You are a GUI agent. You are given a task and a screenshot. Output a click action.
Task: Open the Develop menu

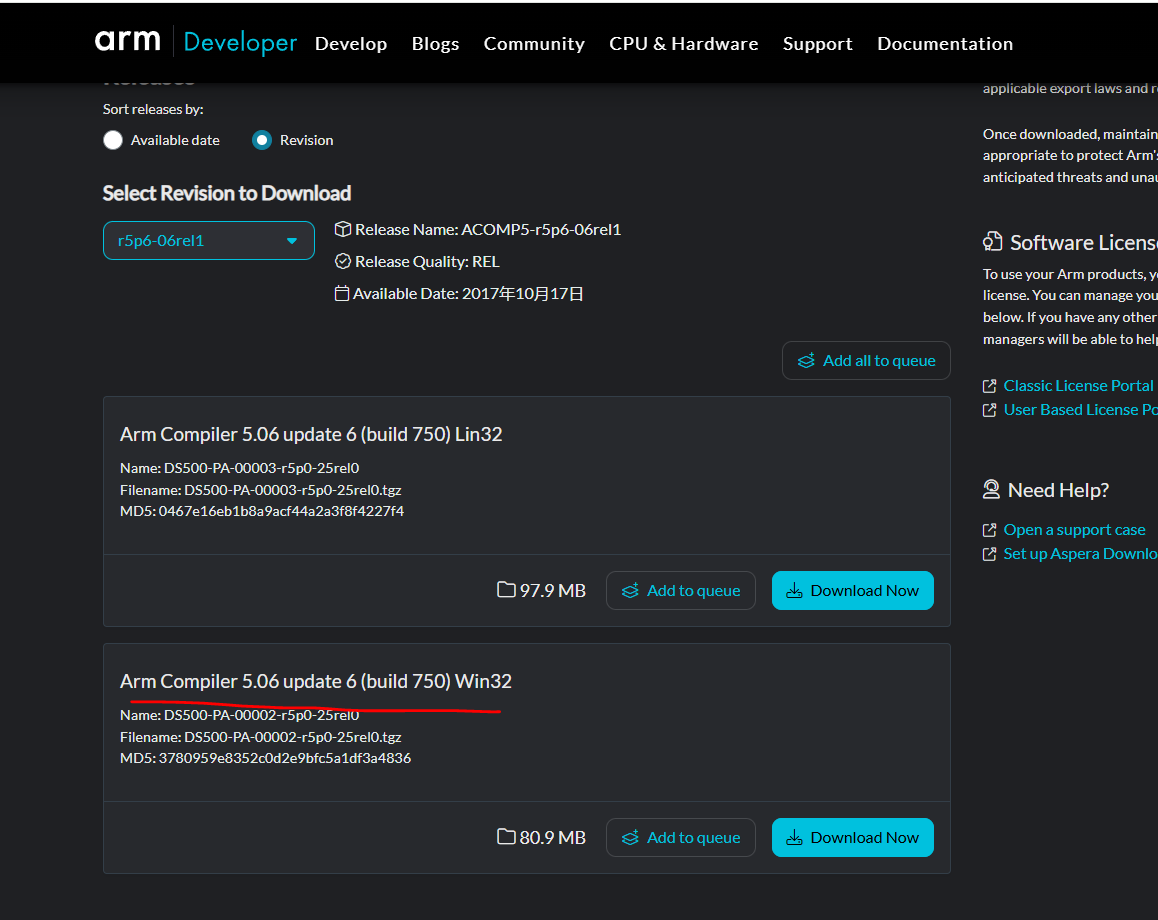tap(350, 44)
